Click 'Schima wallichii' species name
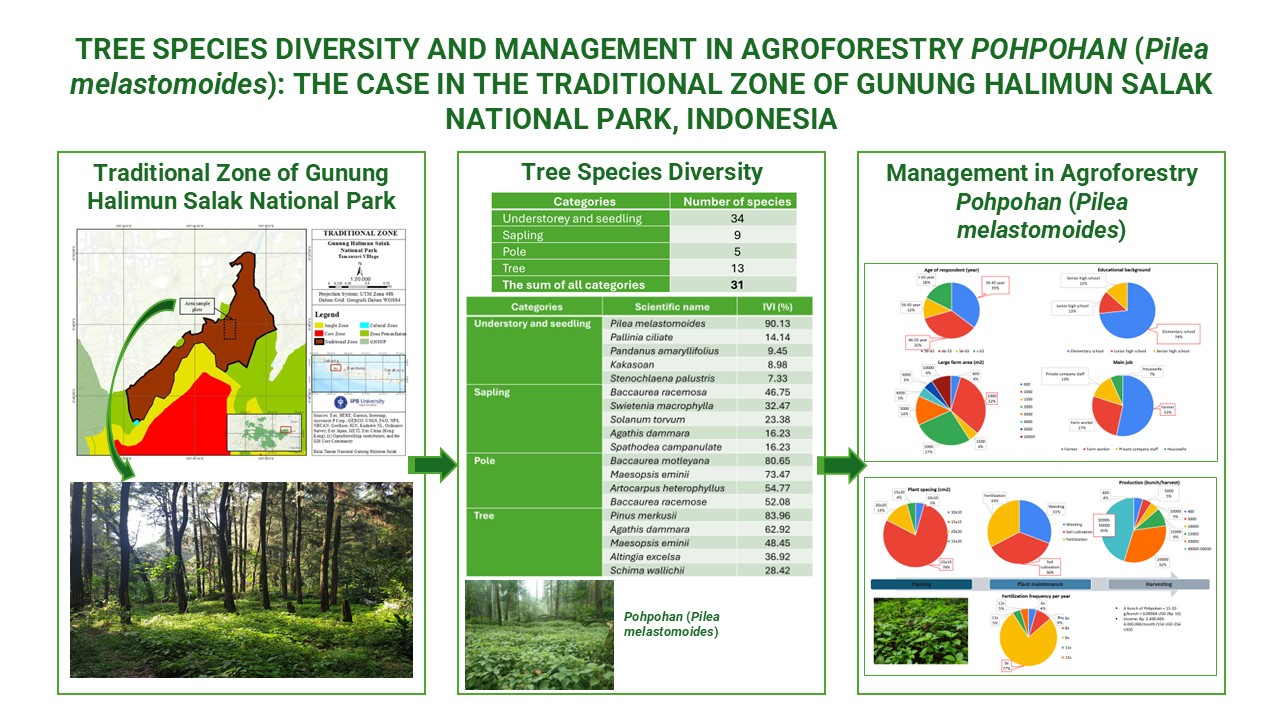 [646, 570]
